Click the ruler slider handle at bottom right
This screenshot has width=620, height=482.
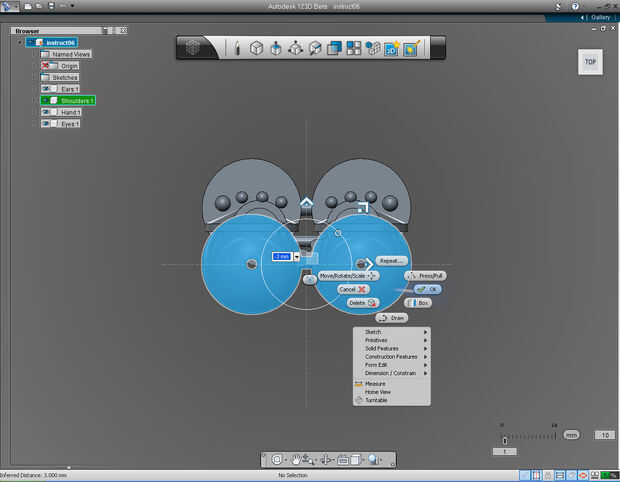pyautogui.click(x=505, y=440)
